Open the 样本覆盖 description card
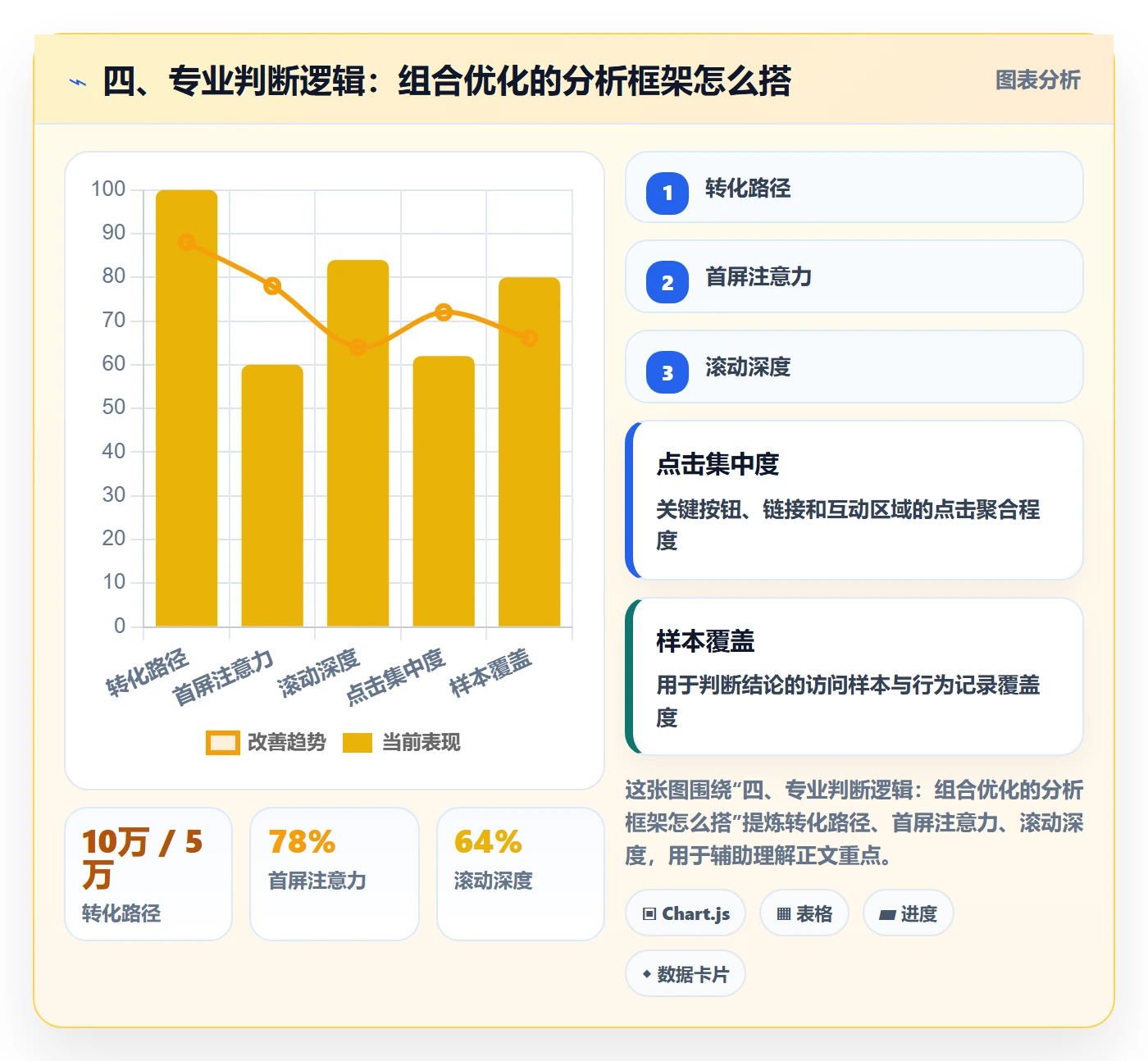1148x1061 pixels. click(x=854, y=676)
